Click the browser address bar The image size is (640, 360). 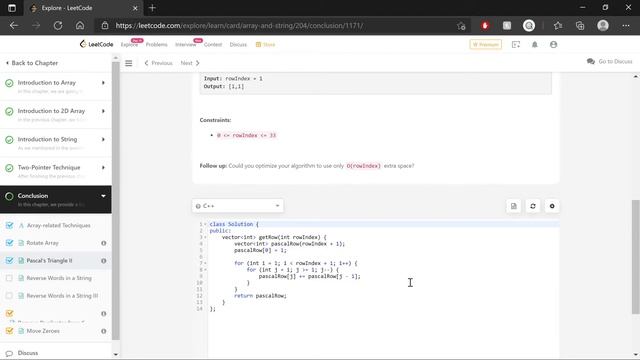[x=282, y=25]
